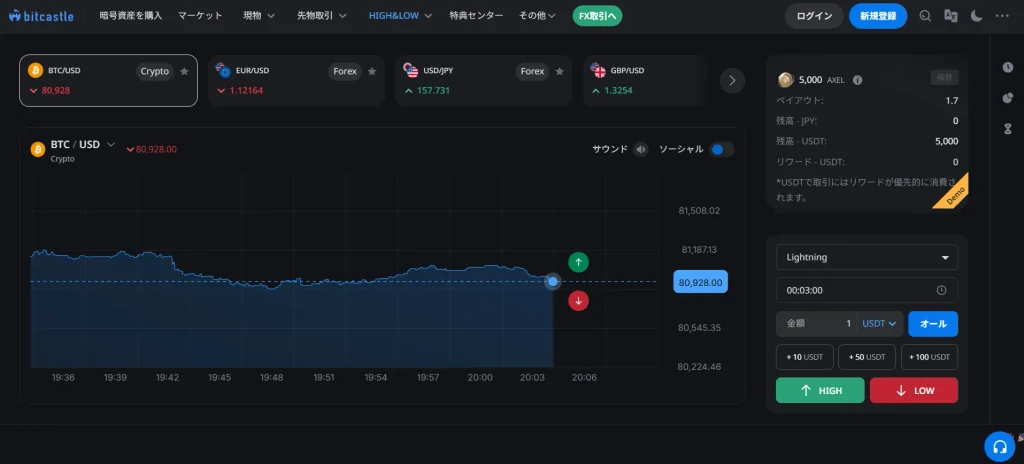
Task: Open マーケット menu item
Action: click(x=200, y=16)
